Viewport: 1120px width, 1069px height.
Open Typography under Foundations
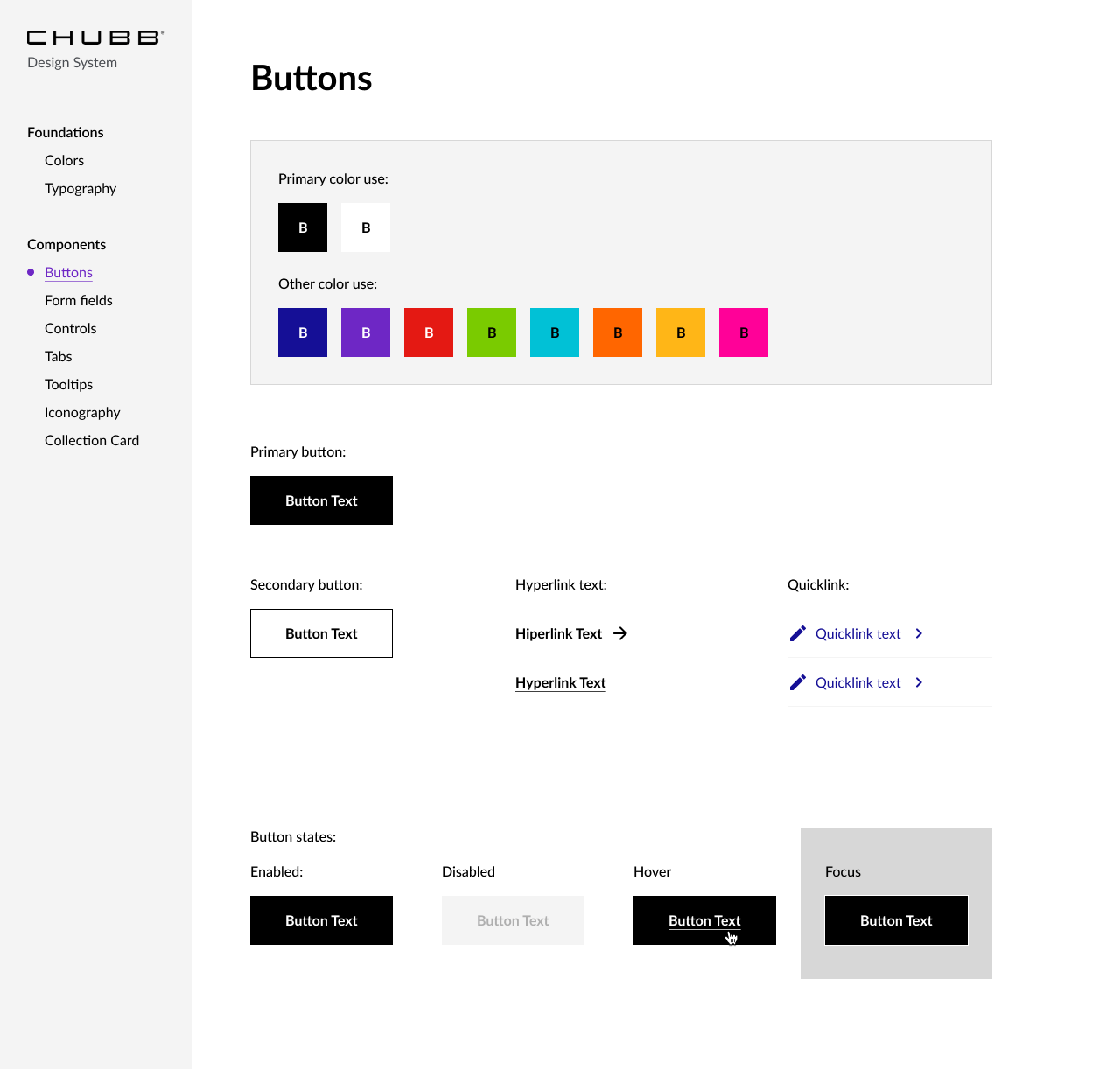(x=80, y=188)
